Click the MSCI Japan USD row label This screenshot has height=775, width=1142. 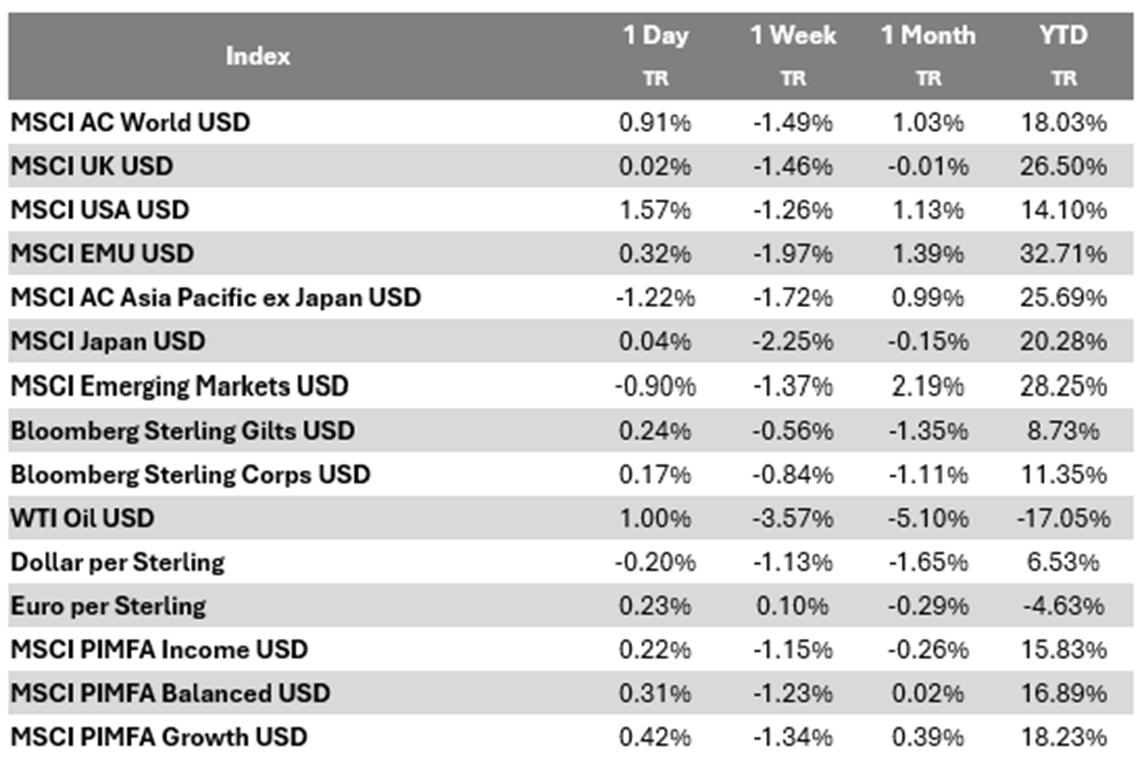click(x=108, y=342)
